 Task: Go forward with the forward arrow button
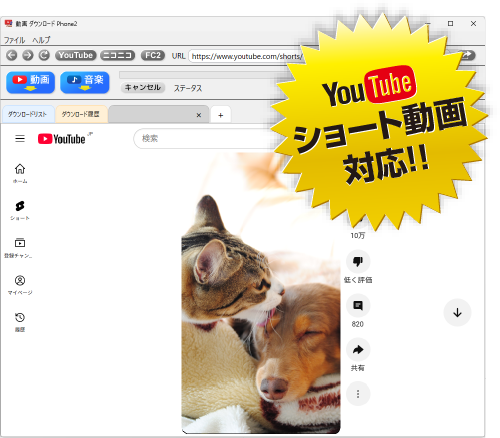(28, 55)
